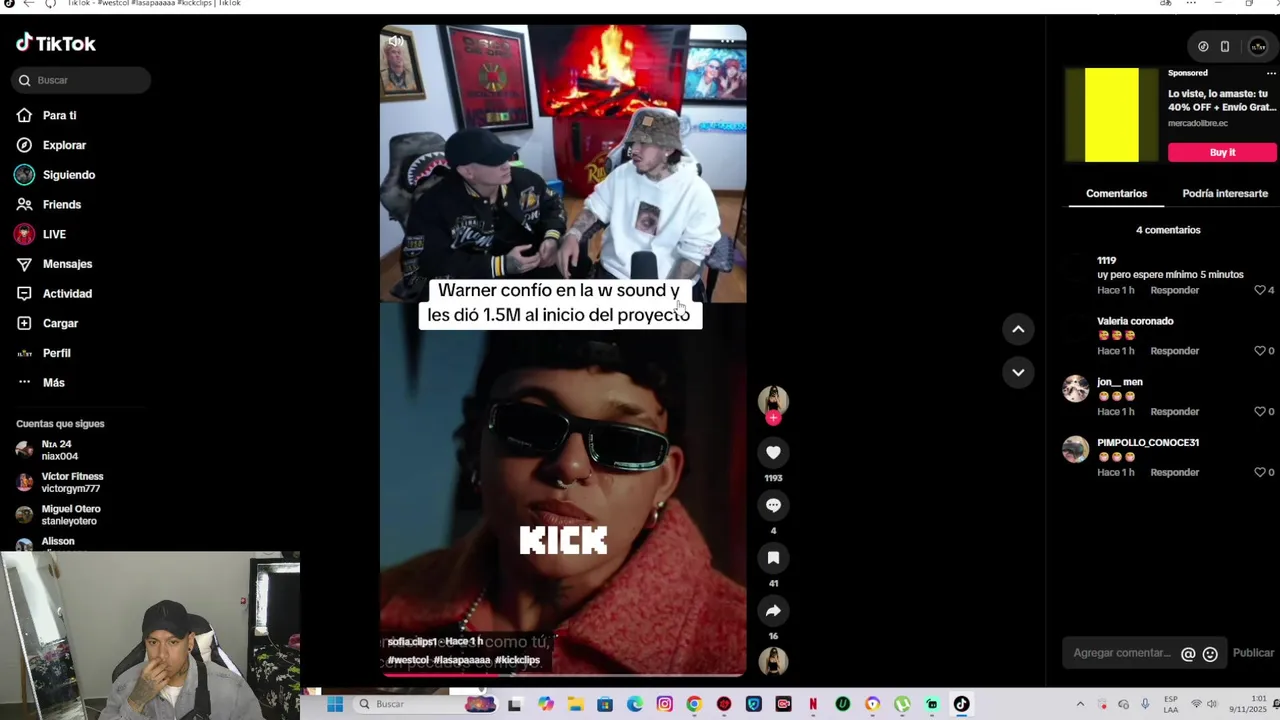Open profile avatar menu at top right
Screen dimensions: 1280x720
coord(1258,46)
